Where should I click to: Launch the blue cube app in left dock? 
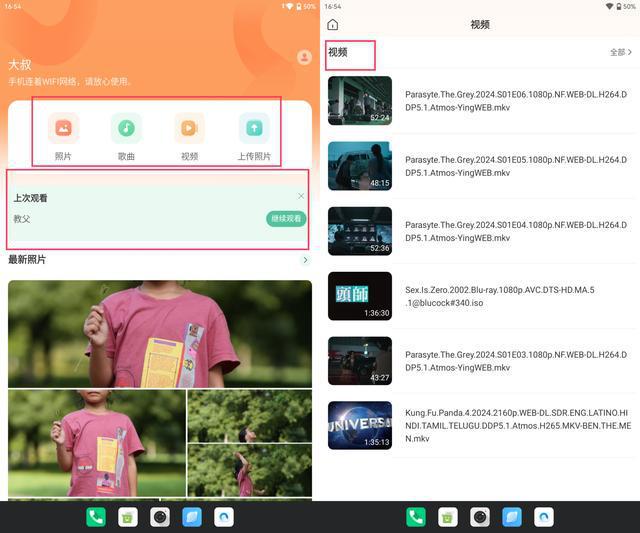click(192, 517)
